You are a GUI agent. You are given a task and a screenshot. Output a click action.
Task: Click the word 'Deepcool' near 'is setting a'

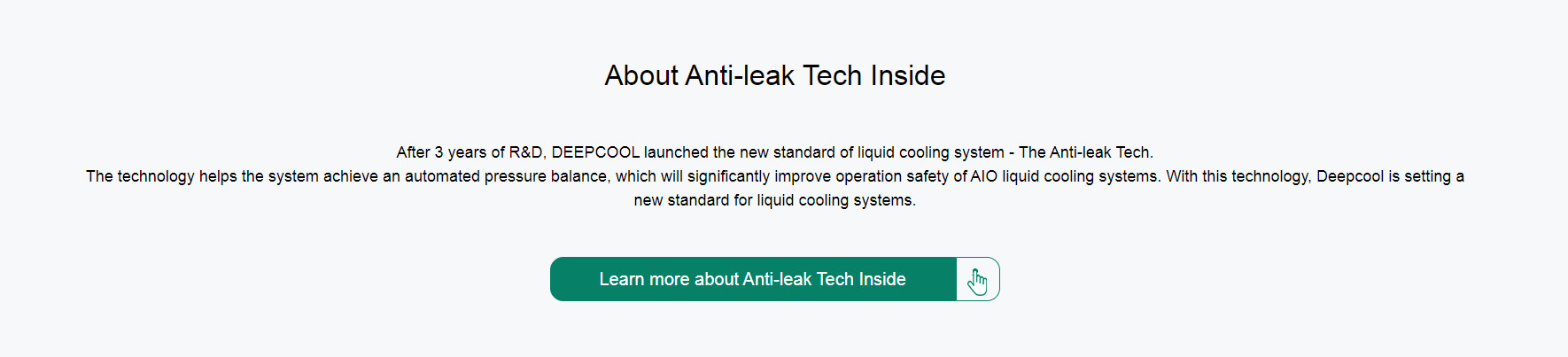pos(1350,176)
